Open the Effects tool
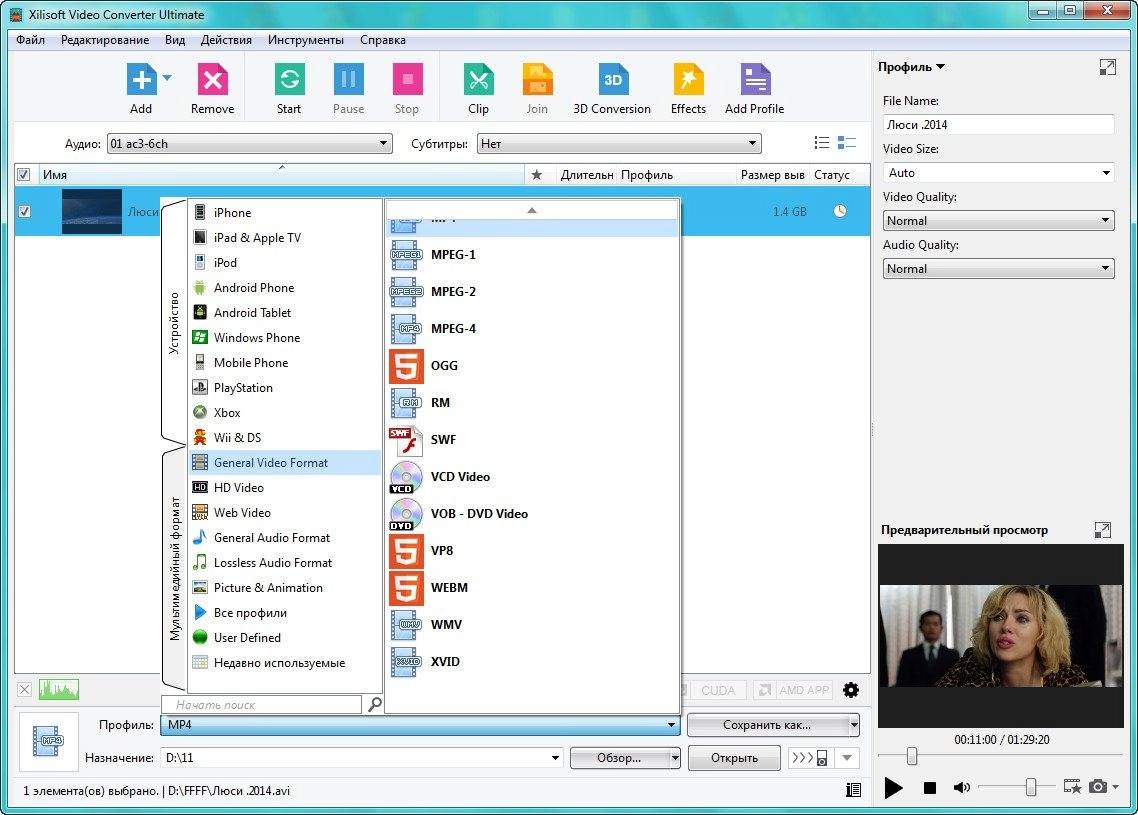Image resolution: width=1138 pixels, height=815 pixels. pos(688,80)
